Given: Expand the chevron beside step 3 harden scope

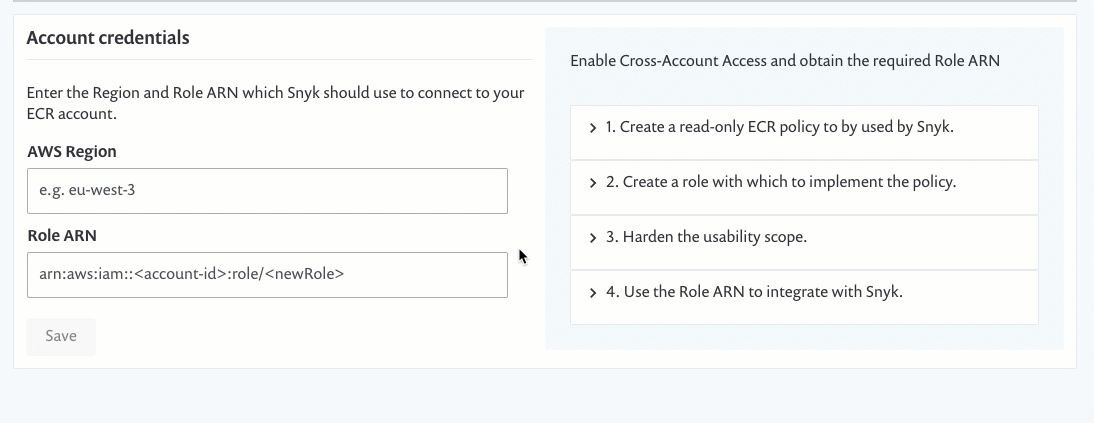Looking at the screenshot, I should 593,238.
